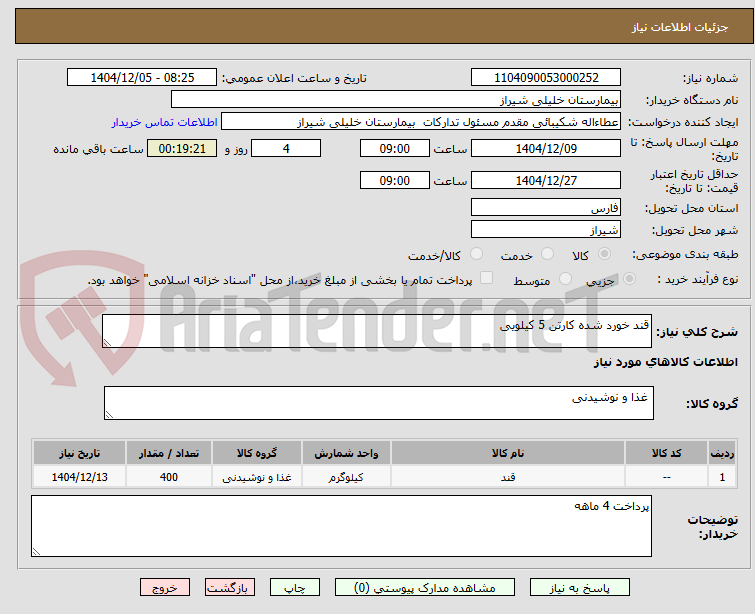Click the announcement date field 1404/12/05 - 08:25
Image resolution: width=755 pixels, height=614 pixels.
[x=142, y=78]
